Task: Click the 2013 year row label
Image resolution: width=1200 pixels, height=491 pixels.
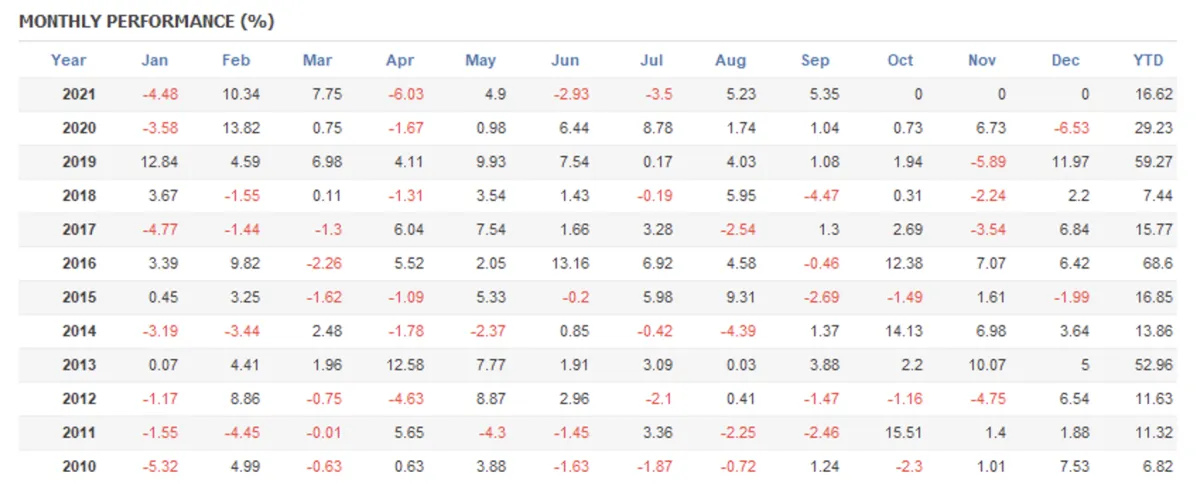Action: coord(79,366)
